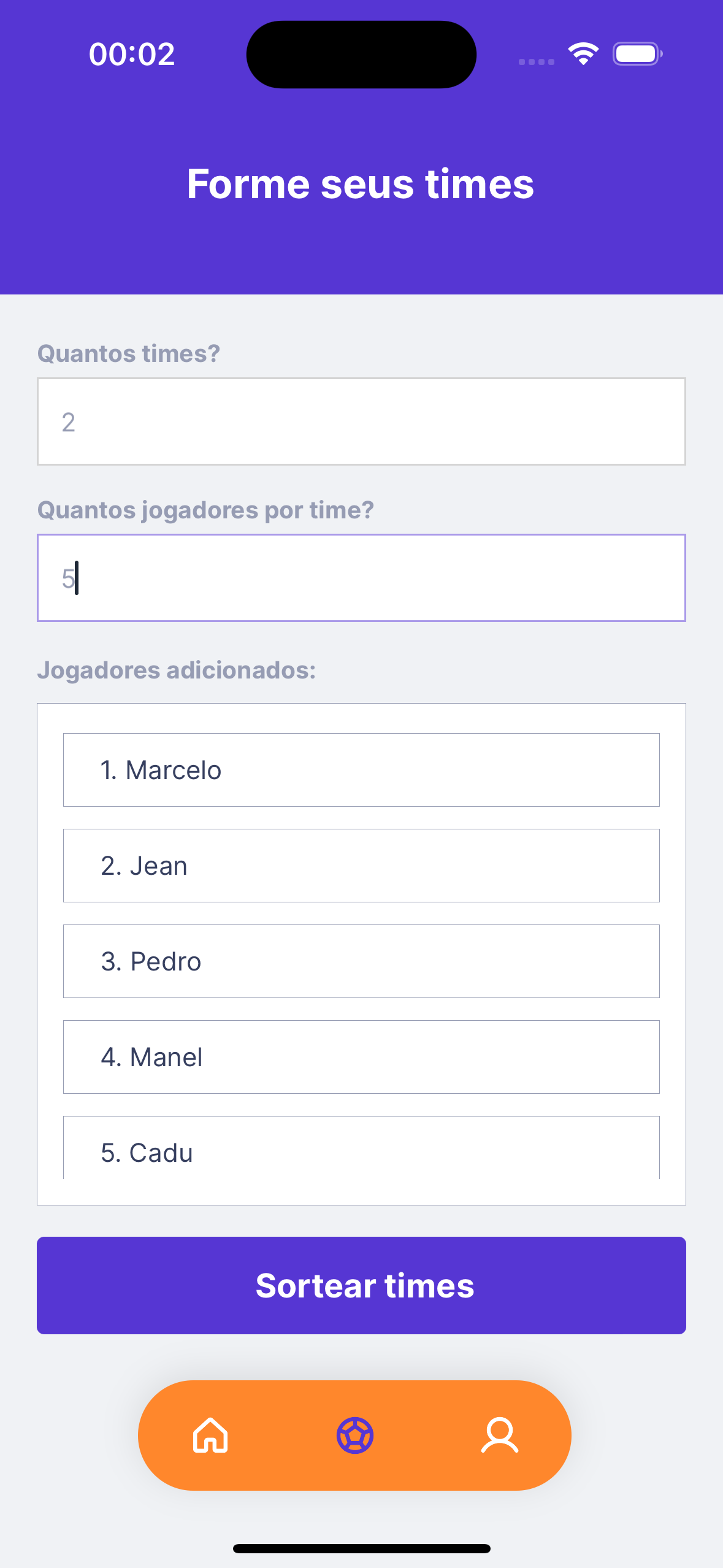Viewport: 723px width, 1568px height.
Task: Open the profile tab icon
Action: (x=499, y=1435)
